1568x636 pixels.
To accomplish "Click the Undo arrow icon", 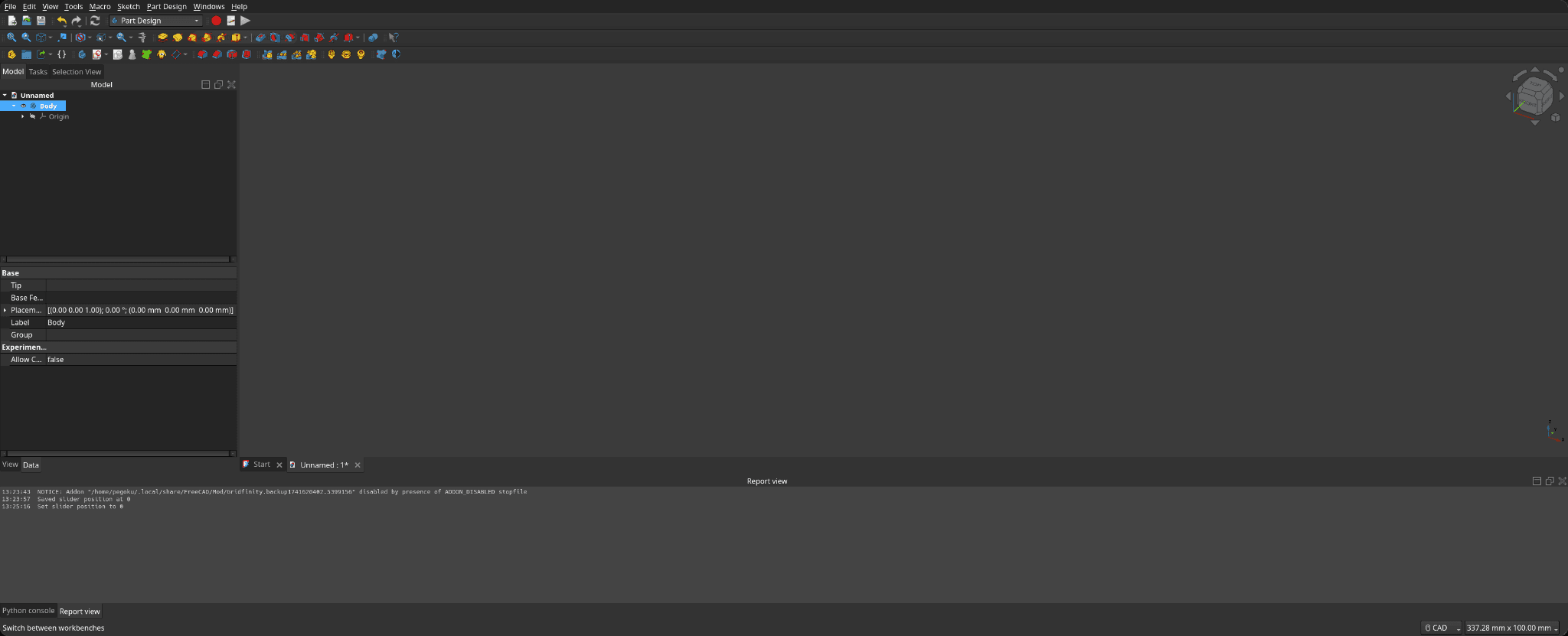I will click(62, 21).
